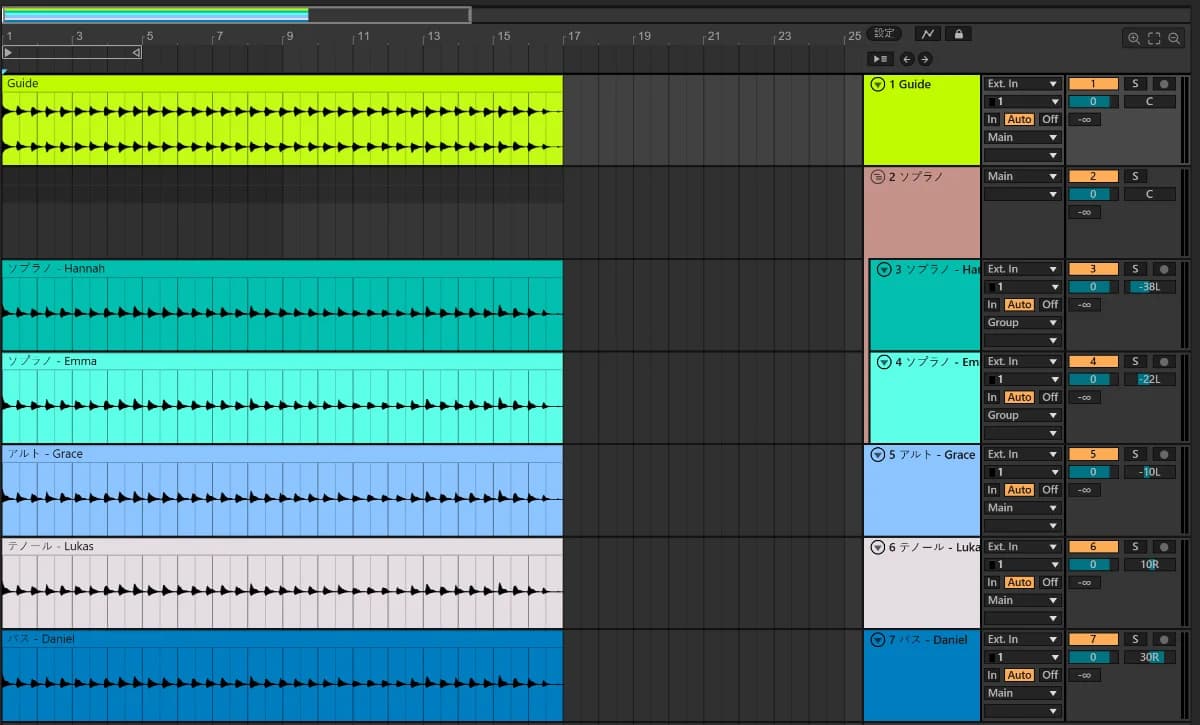1200x725 pixels.
Task: Collapse track 5 アルト - Grace
Action: 878,455
